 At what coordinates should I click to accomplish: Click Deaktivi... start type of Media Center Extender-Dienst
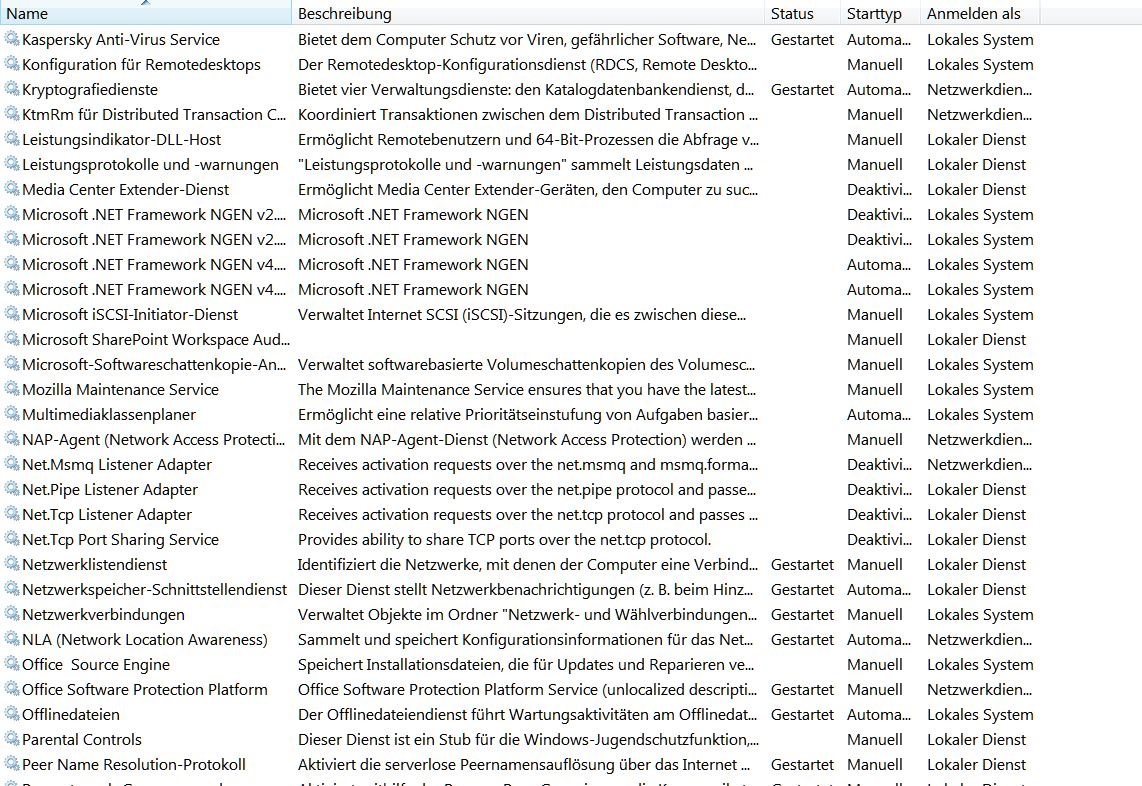879,189
